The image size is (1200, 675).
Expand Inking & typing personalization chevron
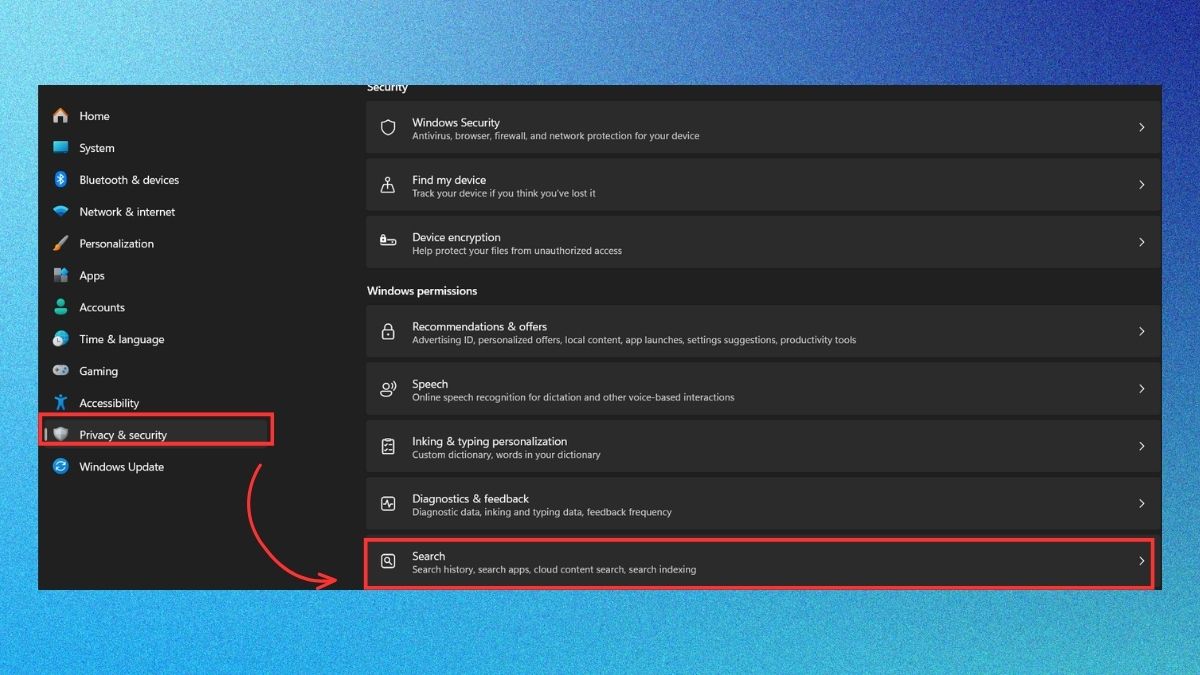click(x=1141, y=447)
